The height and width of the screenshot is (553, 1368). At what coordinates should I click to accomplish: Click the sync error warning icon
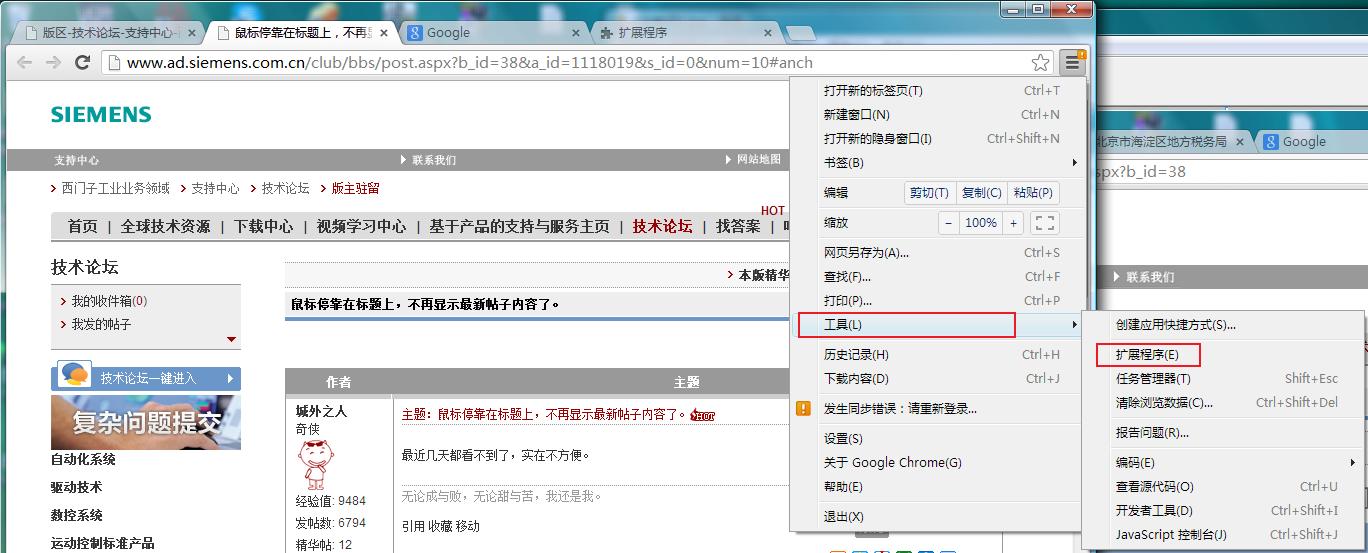803,408
